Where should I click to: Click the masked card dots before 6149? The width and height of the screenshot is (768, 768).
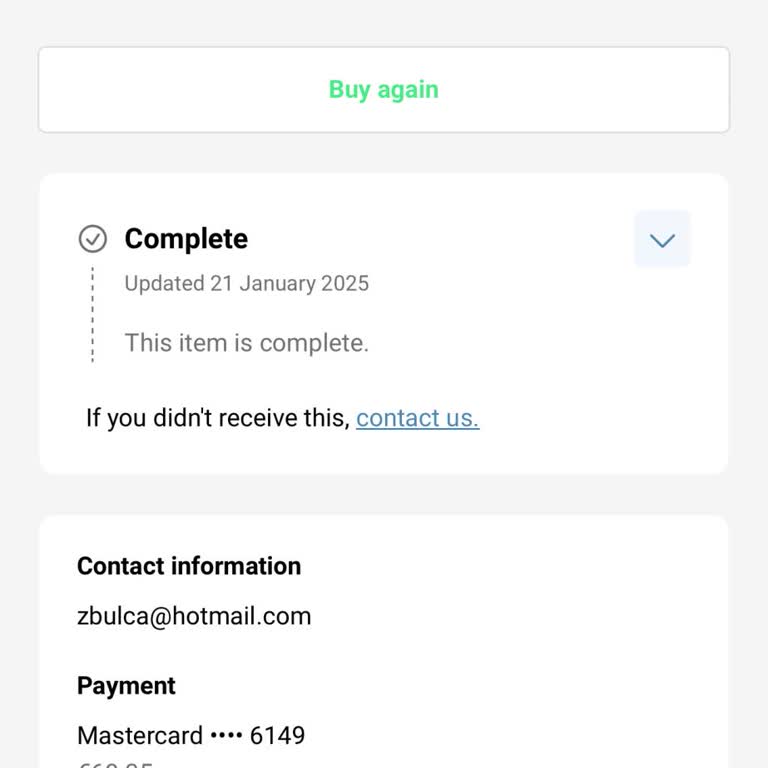226,737
